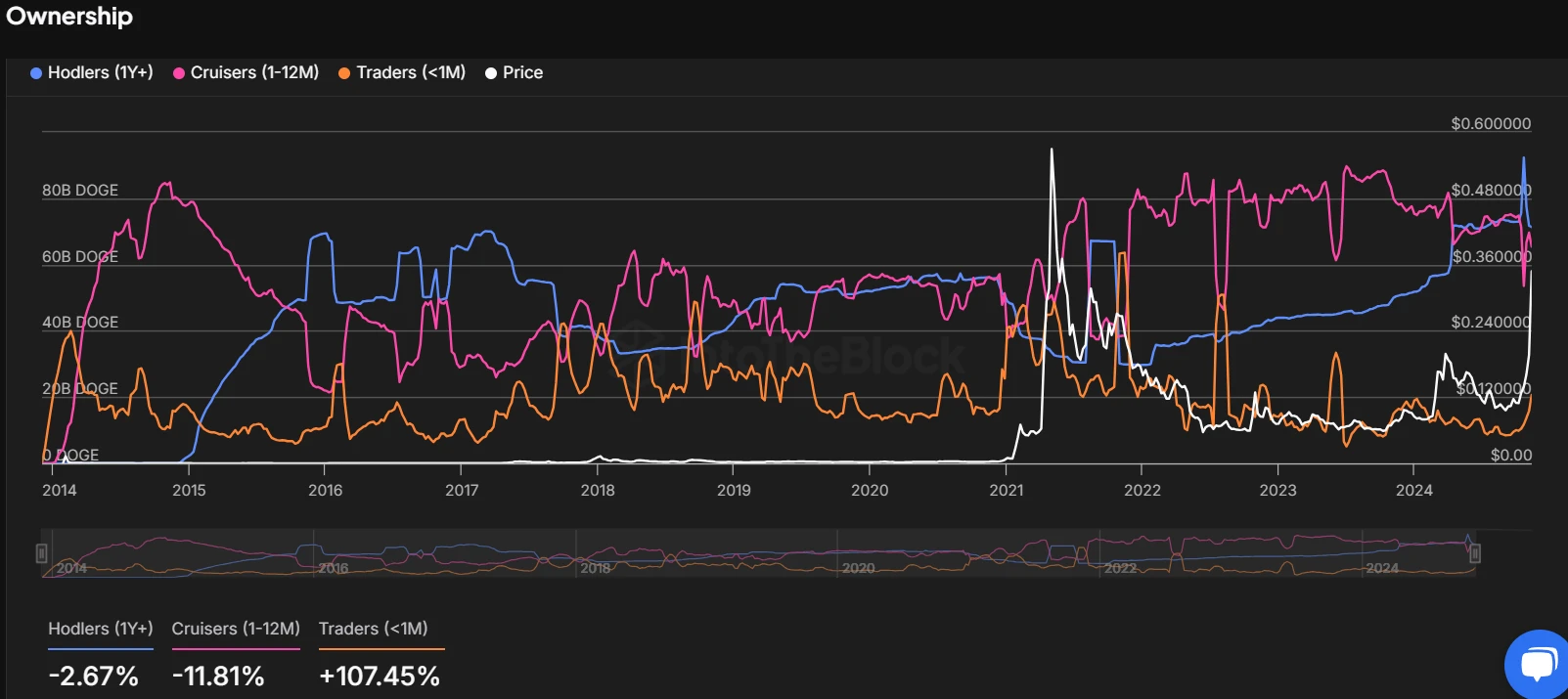Click the 2019 x-axis label
The height and width of the screenshot is (699, 1568).
734,490
